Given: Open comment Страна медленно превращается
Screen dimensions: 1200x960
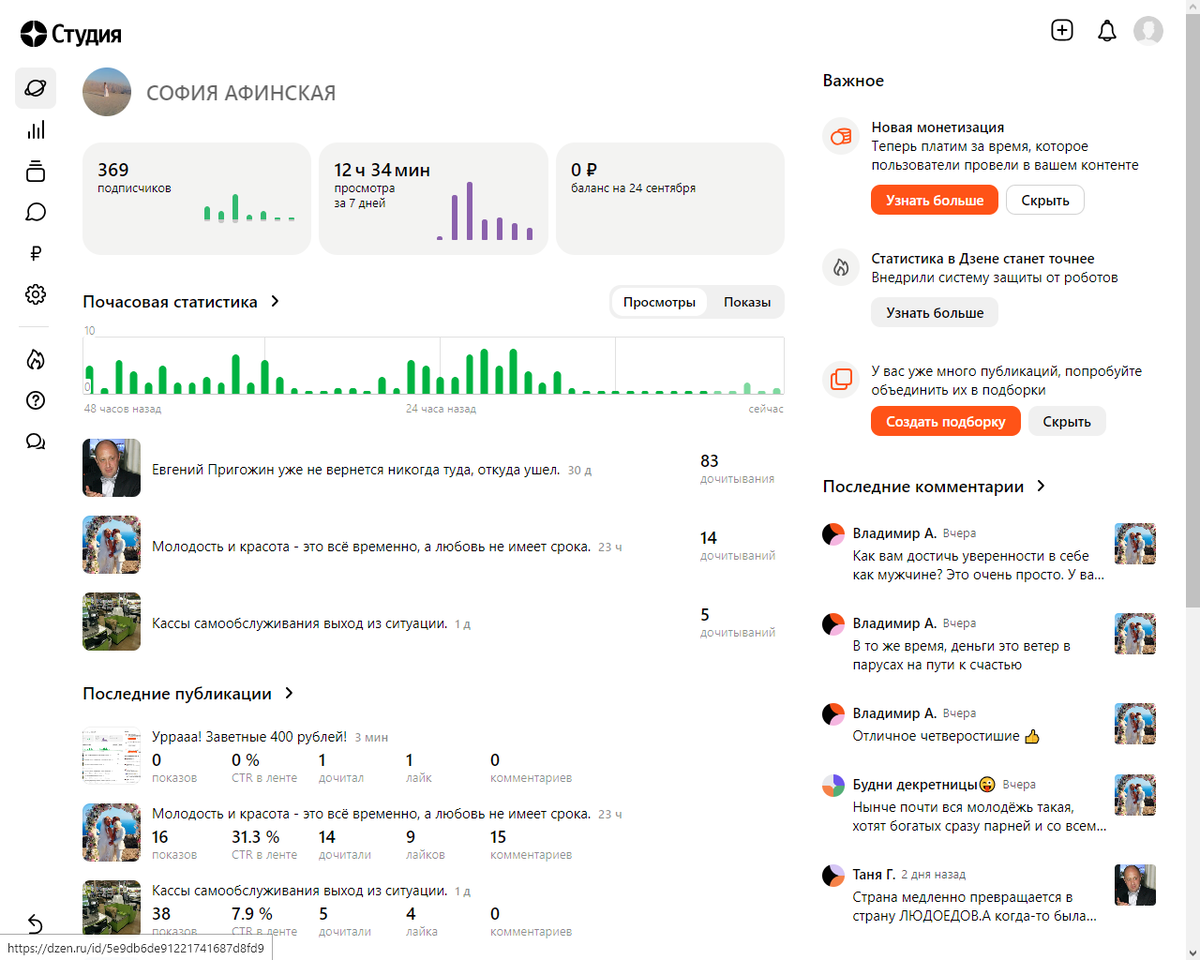Looking at the screenshot, I should [x=977, y=906].
